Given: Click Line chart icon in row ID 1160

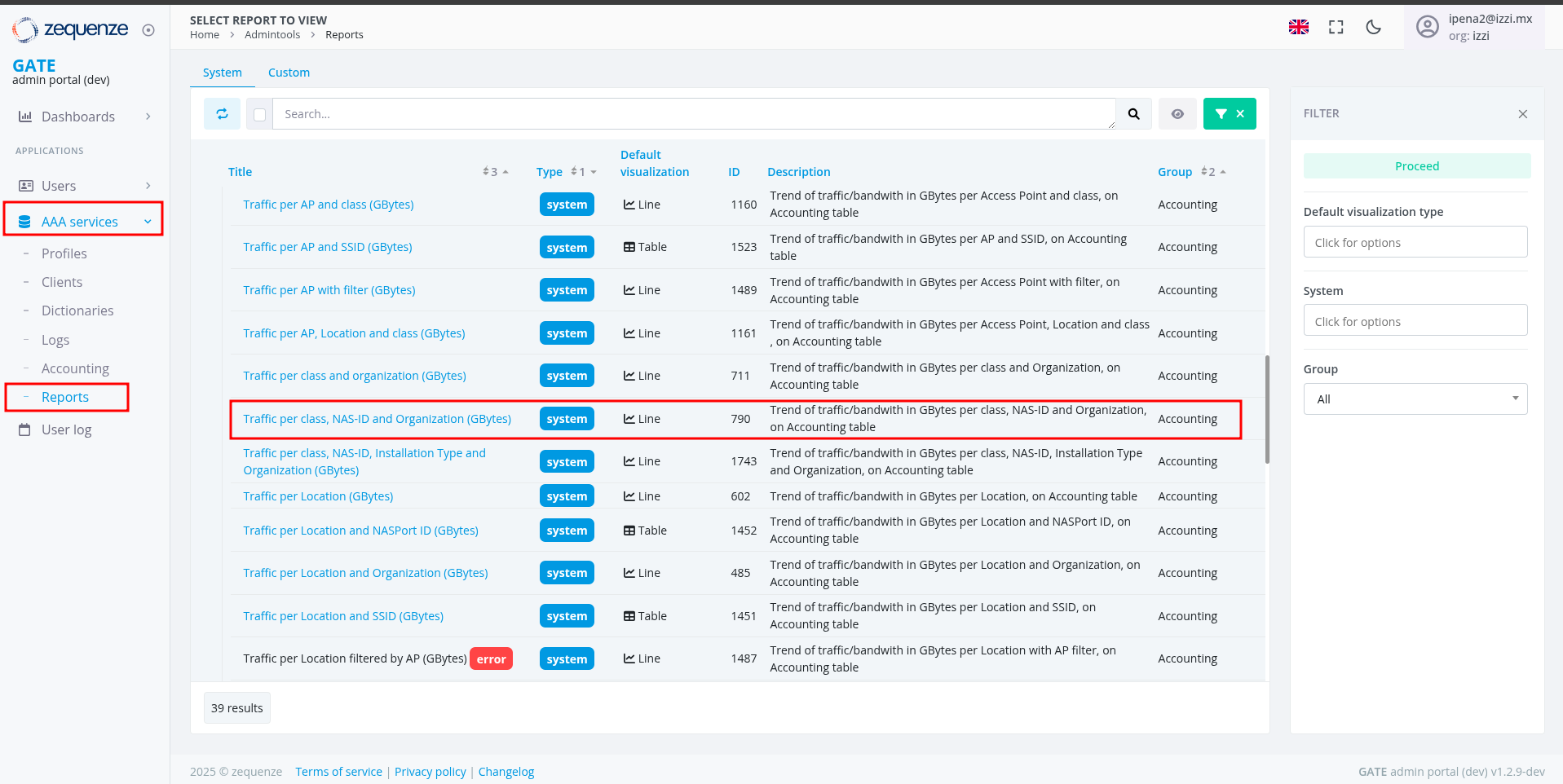Looking at the screenshot, I should coord(629,205).
